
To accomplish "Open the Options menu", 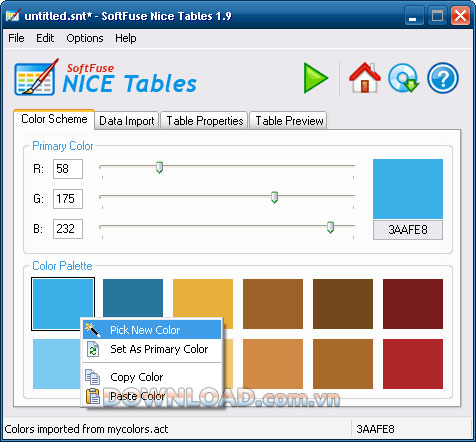I will (85, 38).
